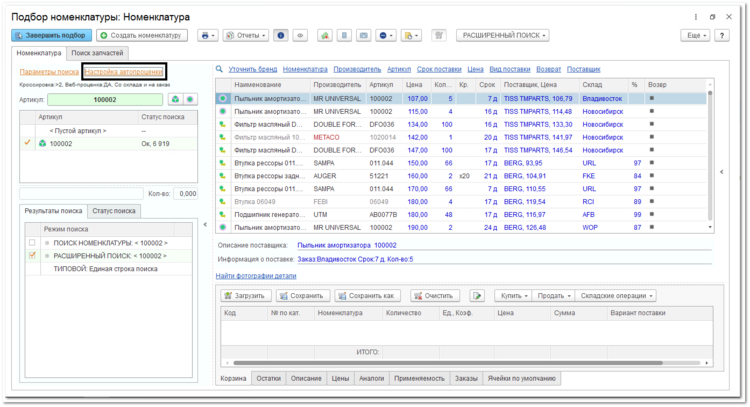Viewport: 750px width, 407px height.
Task: Click the green icon of the 107,00 Пыльник row
Action: 222,99
